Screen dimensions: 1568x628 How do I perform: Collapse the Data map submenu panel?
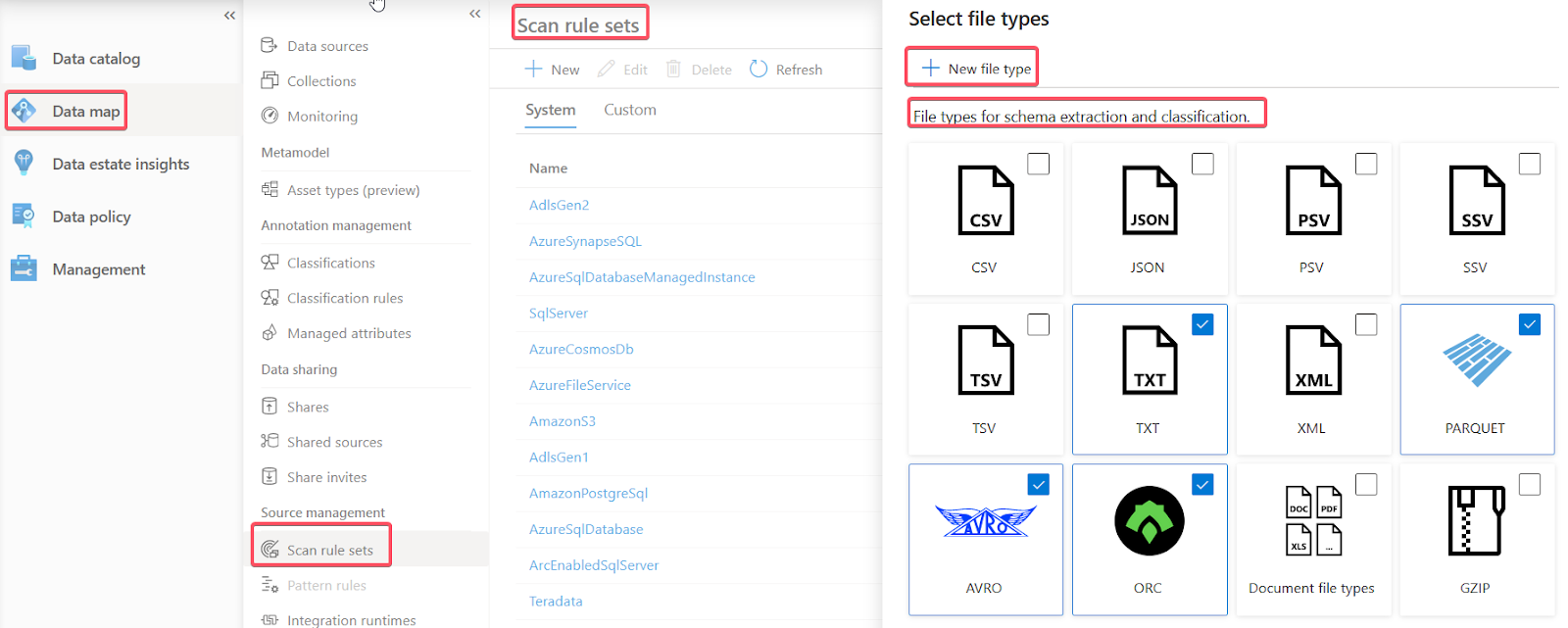(475, 14)
